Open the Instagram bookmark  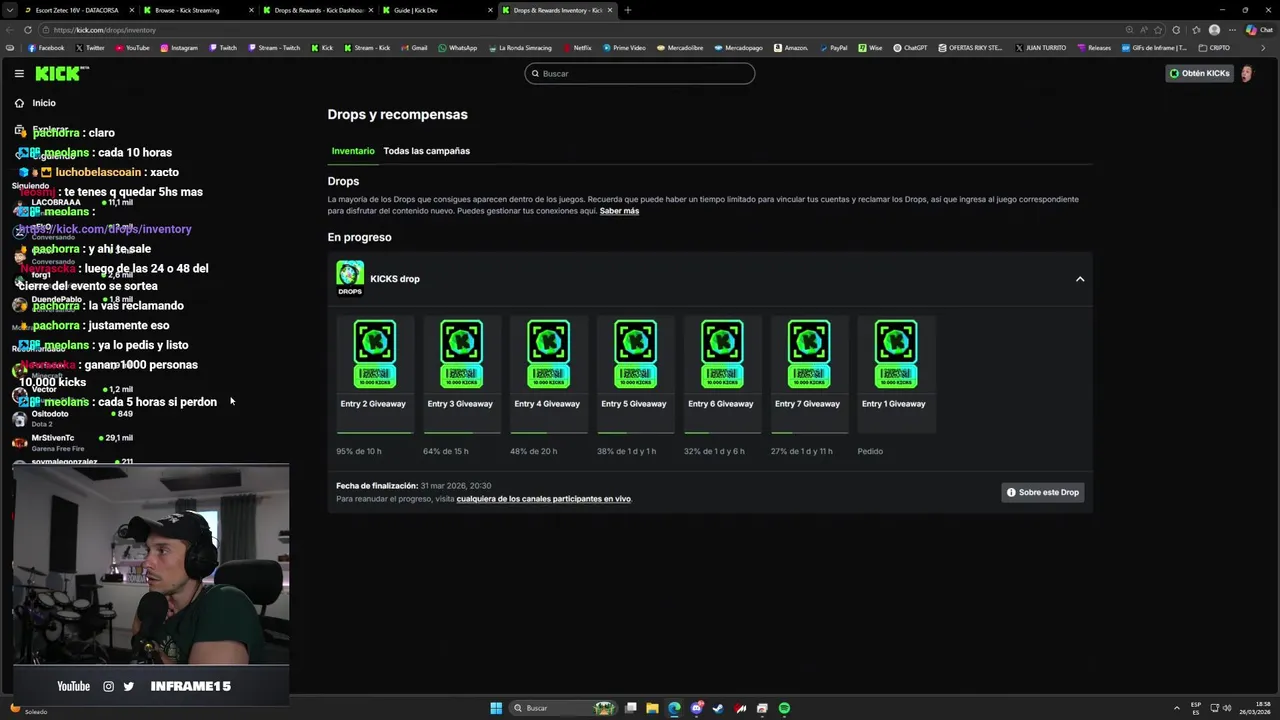point(179,47)
